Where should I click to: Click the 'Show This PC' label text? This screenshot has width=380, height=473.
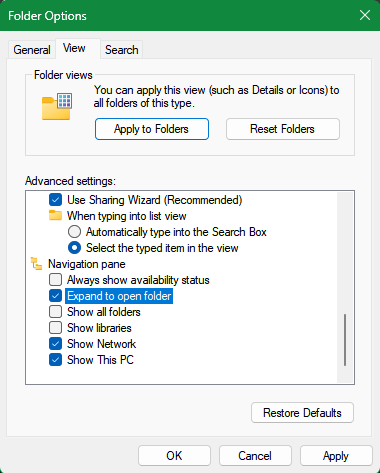tap(100, 360)
